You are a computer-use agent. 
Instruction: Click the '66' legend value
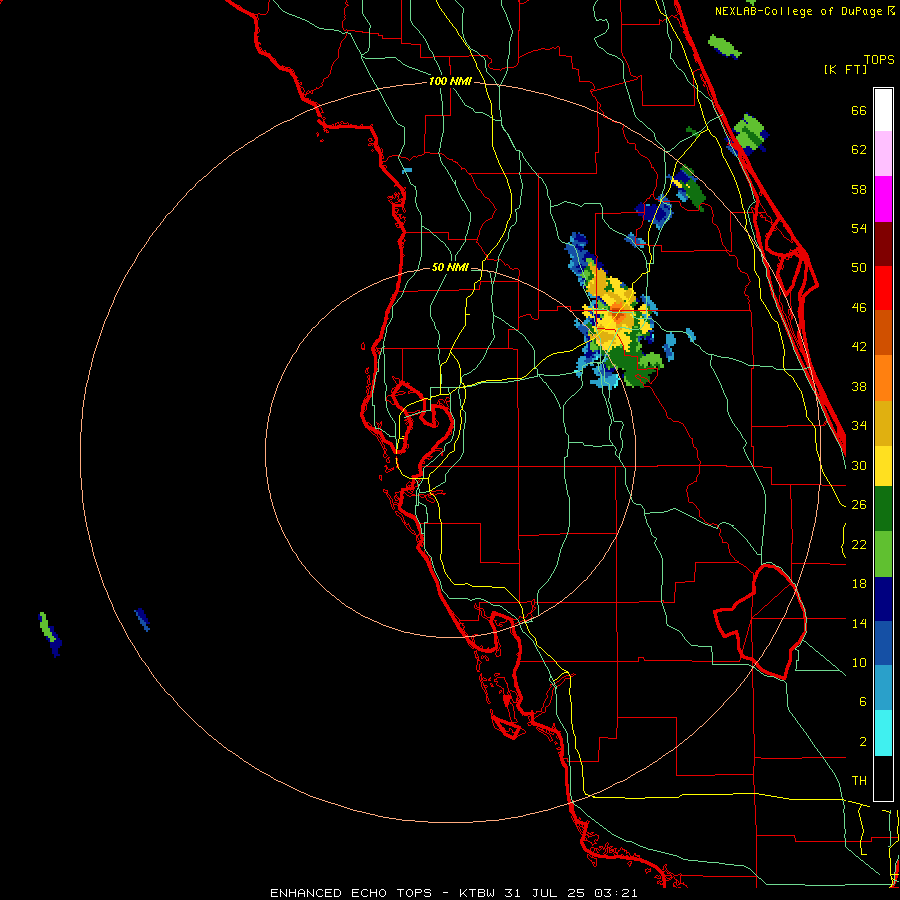(x=859, y=110)
